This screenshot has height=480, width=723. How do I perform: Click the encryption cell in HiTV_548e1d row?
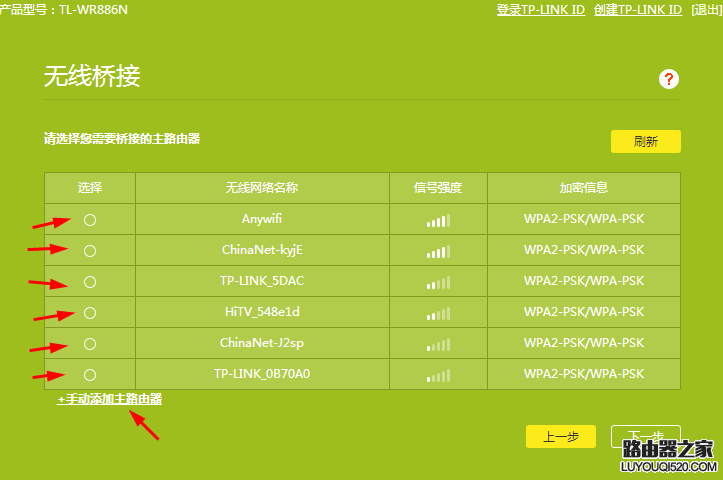tap(584, 312)
